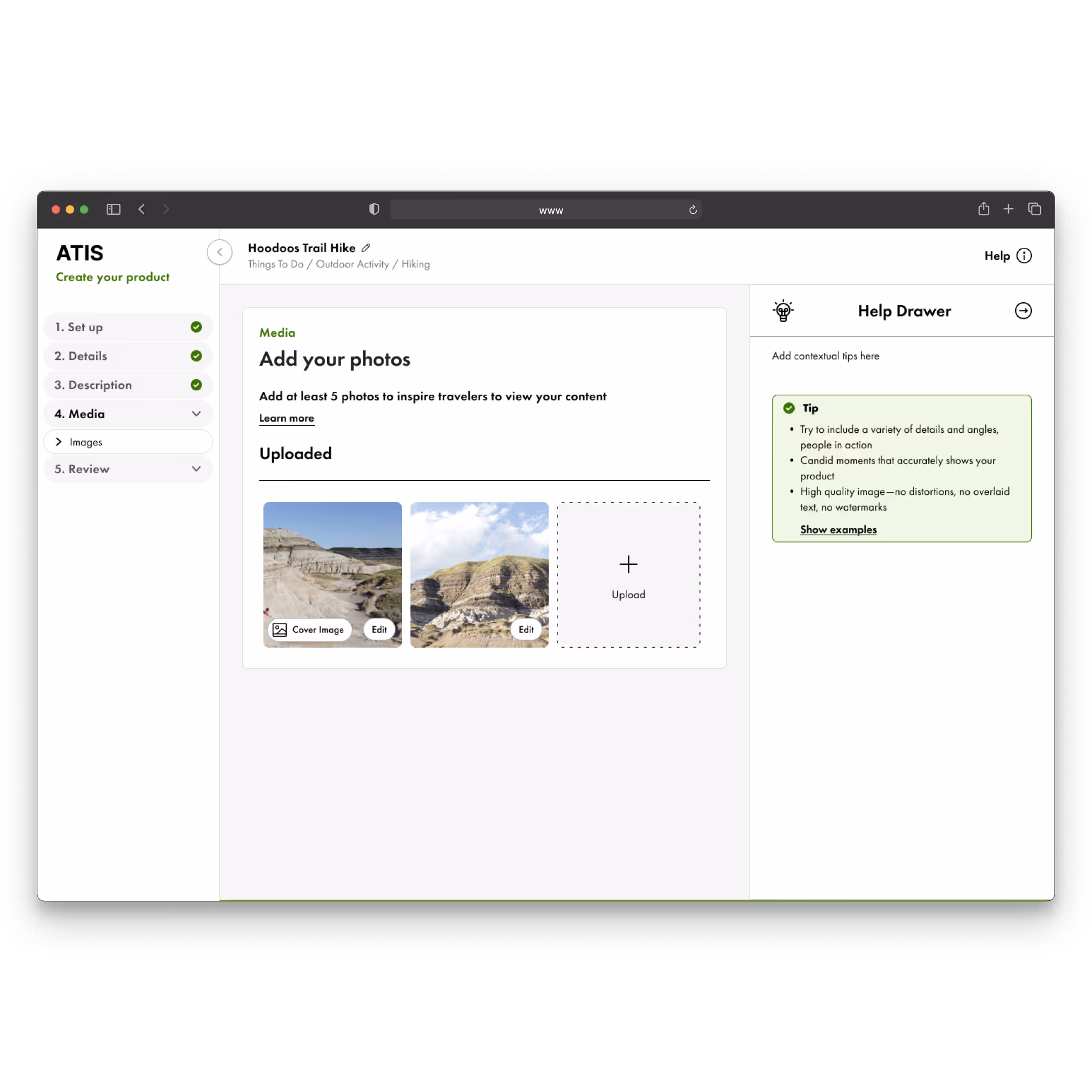Click the Details step green checkmark

pos(196,356)
